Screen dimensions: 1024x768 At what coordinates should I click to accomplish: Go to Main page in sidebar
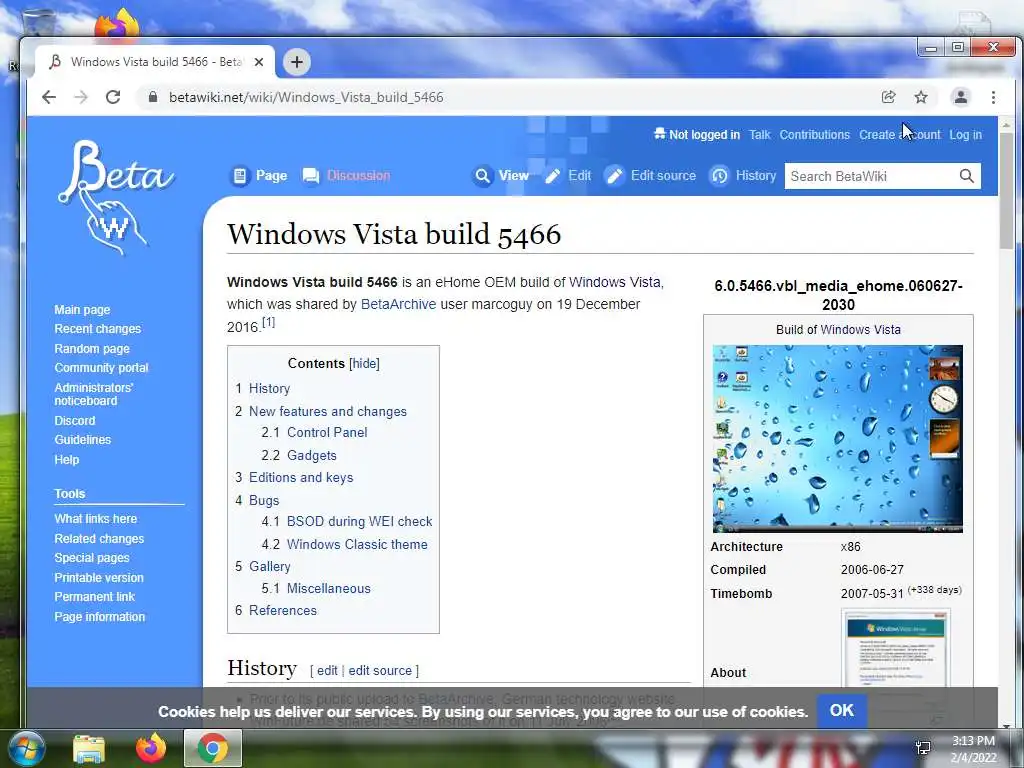pyautogui.click(x=82, y=310)
